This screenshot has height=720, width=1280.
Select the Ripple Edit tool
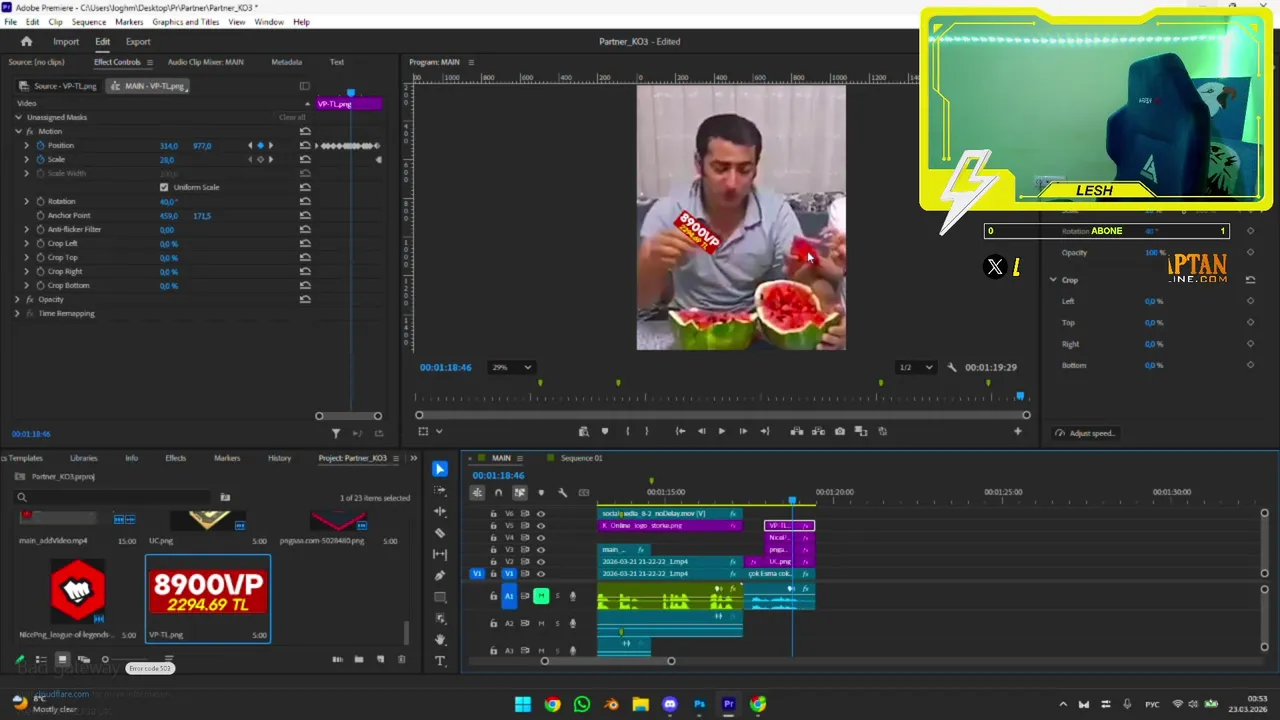point(440,511)
